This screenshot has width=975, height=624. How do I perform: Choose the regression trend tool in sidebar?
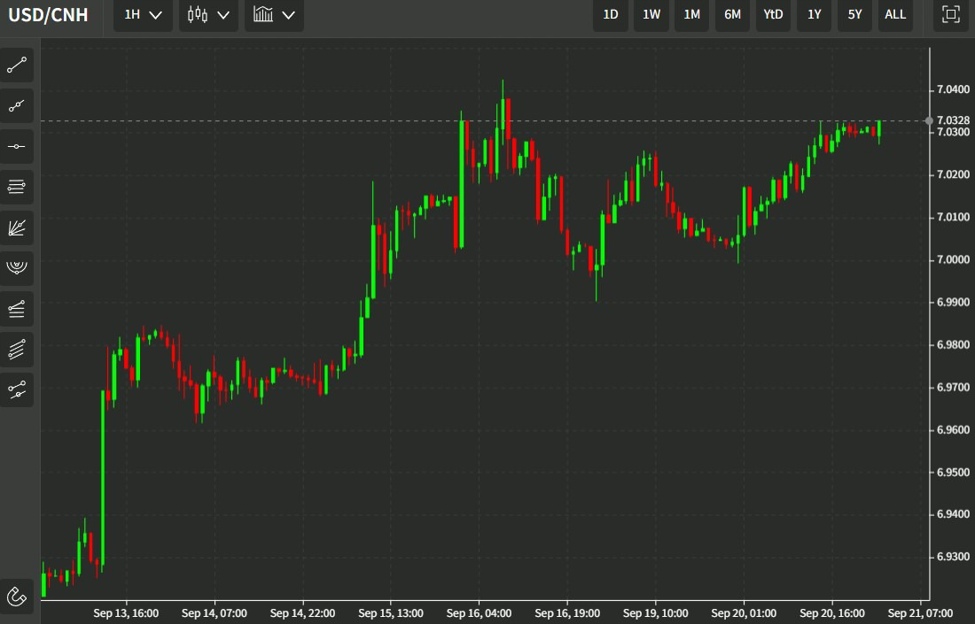tap(16, 390)
